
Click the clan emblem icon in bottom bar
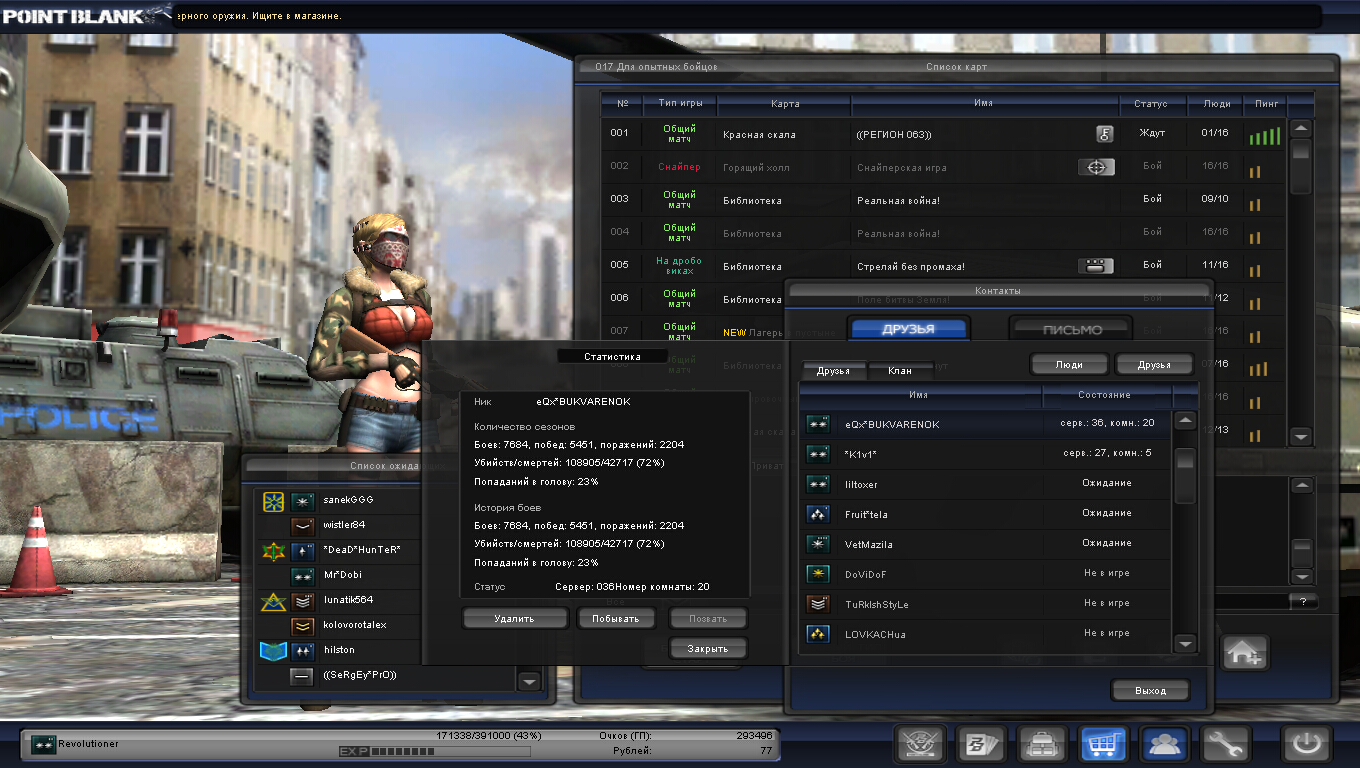919,744
